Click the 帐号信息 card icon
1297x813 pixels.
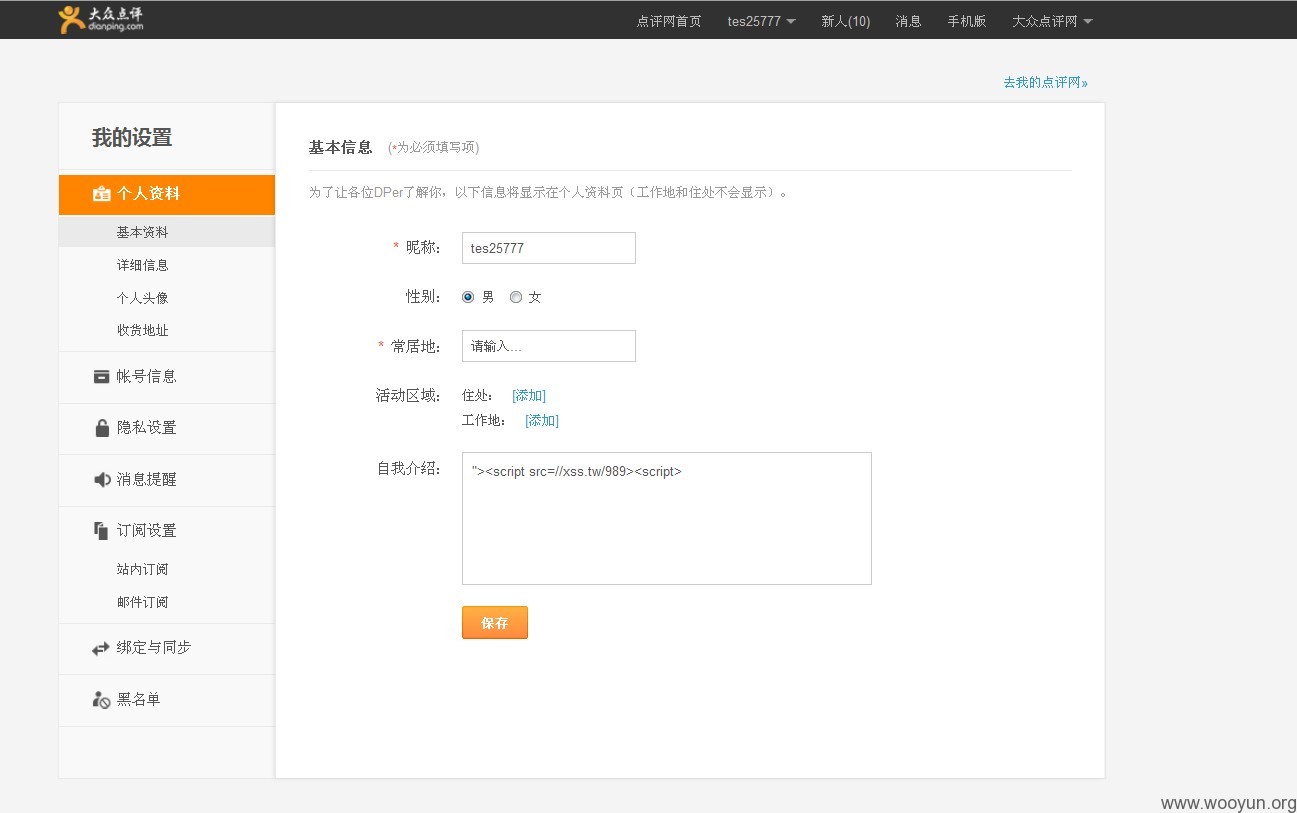tap(101, 377)
